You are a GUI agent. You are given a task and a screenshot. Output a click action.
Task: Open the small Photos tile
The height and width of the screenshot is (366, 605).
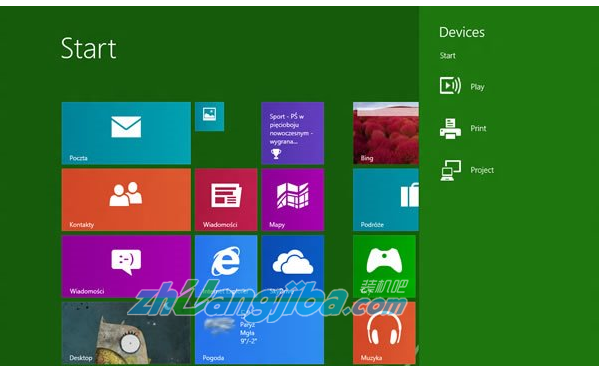pyautogui.click(x=210, y=116)
